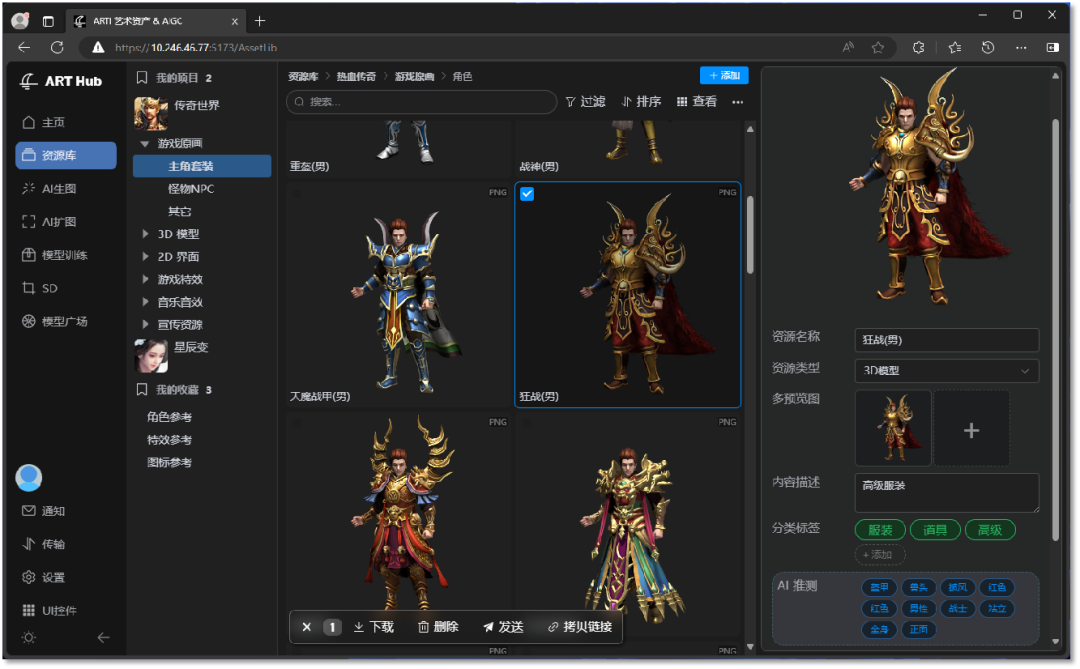Click 删除 trash icon in selection bar

(423, 627)
